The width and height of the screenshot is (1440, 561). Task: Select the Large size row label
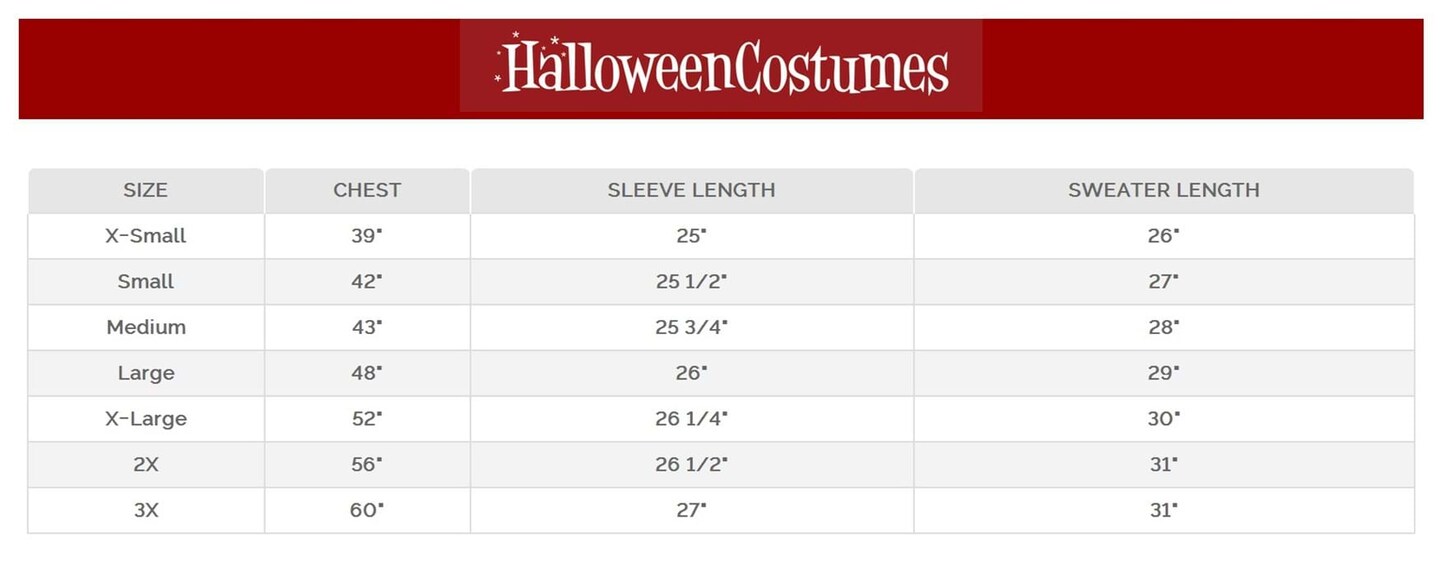pyautogui.click(x=146, y=373)
